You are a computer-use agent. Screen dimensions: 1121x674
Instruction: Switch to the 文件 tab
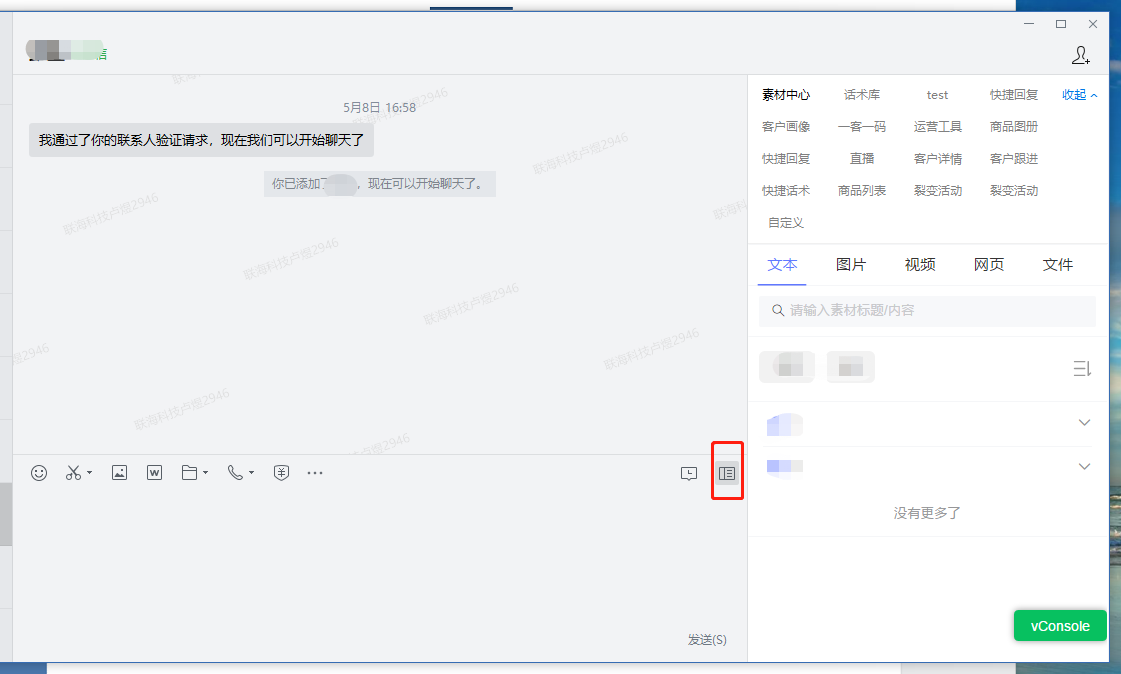pyautogui.click(x=1057, y=265)
